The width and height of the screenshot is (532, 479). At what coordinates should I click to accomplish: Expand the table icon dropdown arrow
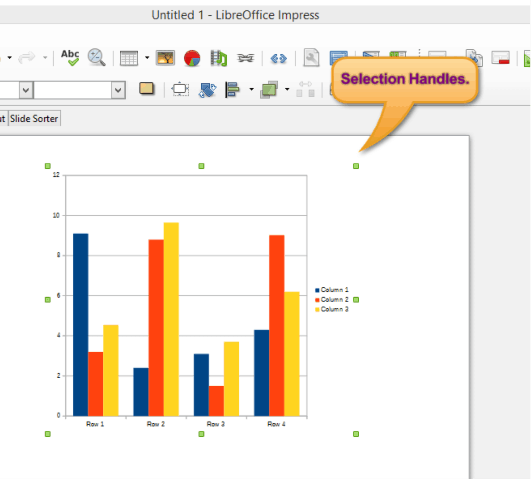pos(147,58)
